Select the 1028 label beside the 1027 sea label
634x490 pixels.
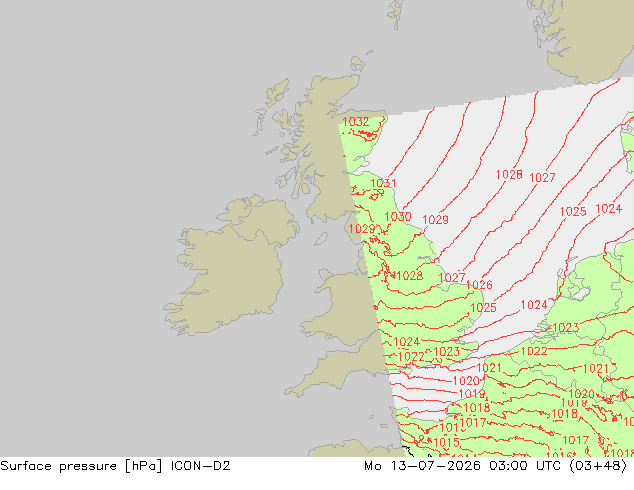click(509, 175)
